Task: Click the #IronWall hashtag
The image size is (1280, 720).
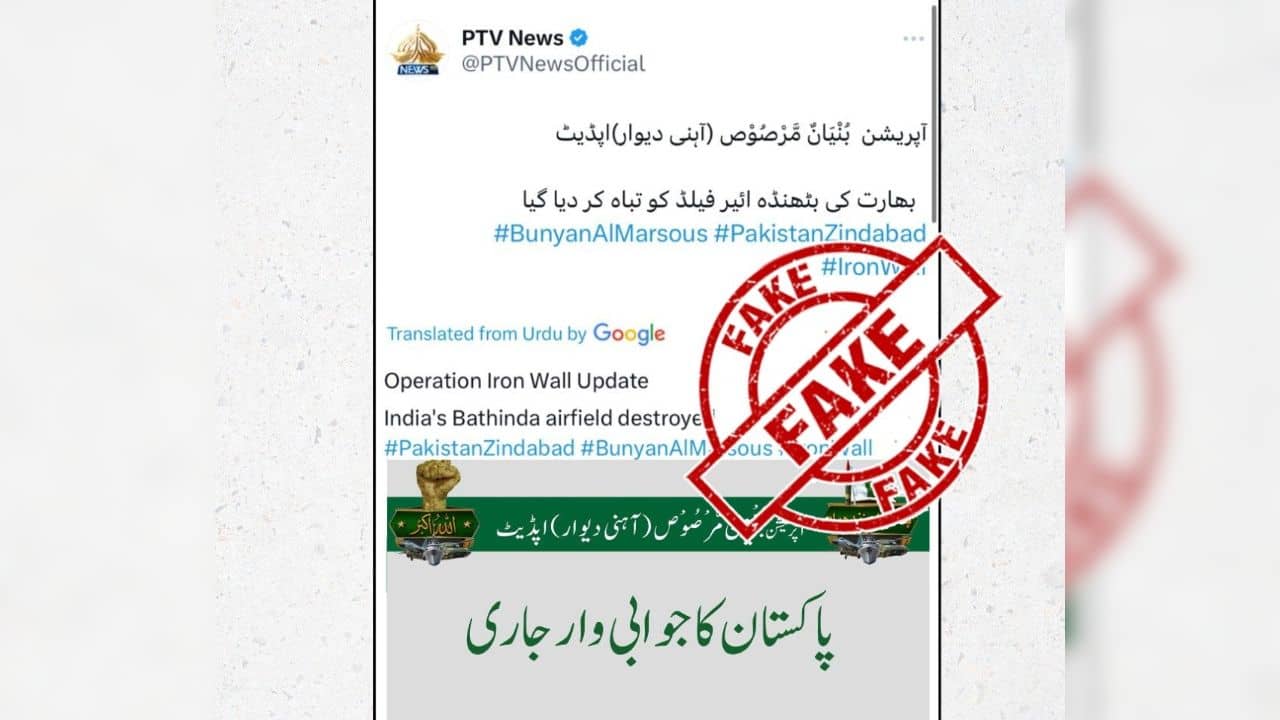Action: pos(872,266)
